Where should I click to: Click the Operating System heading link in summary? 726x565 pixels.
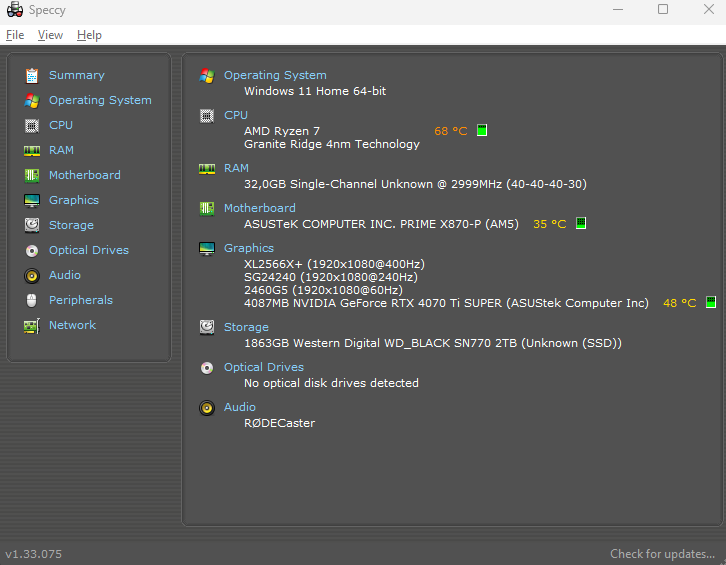(x=275, y=75)
